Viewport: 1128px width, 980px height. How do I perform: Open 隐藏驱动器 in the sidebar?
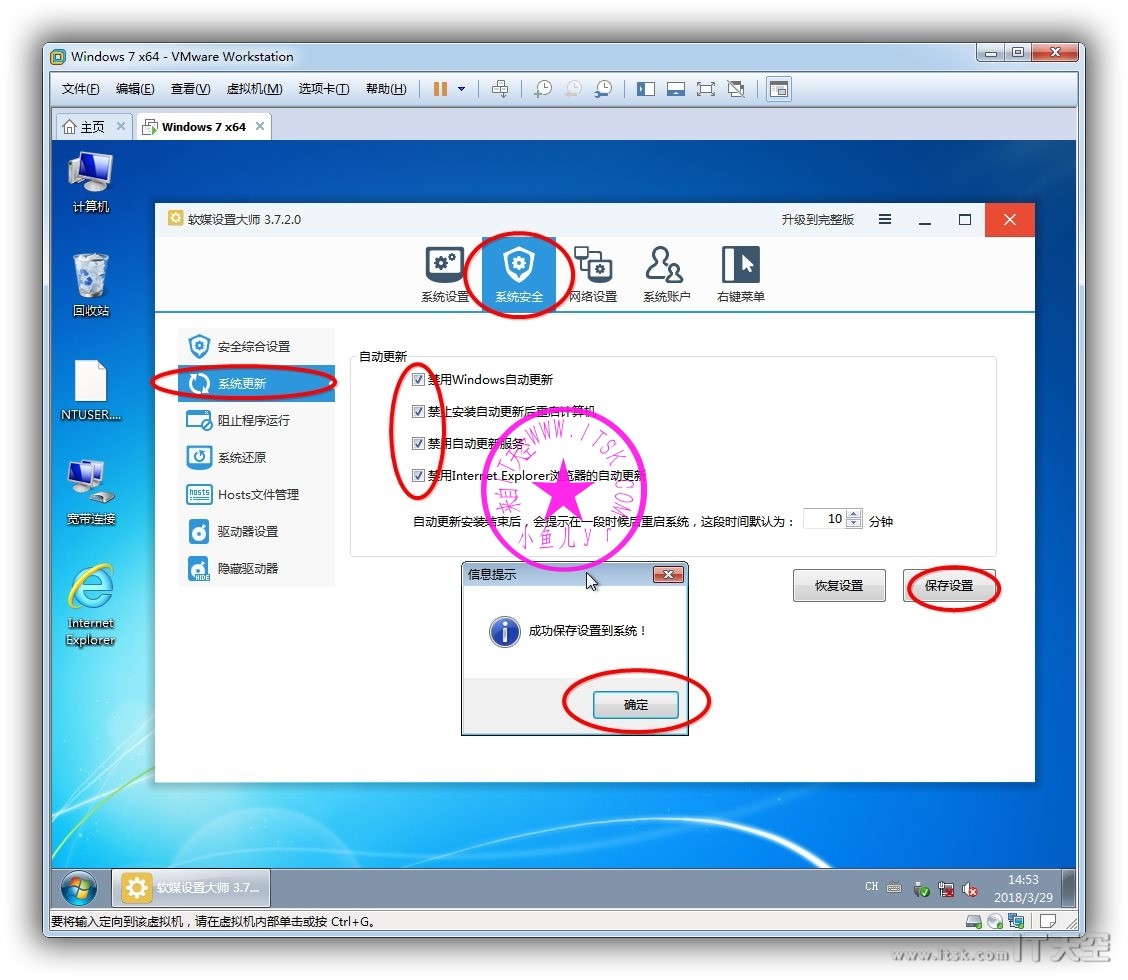[x=247, y=569]
